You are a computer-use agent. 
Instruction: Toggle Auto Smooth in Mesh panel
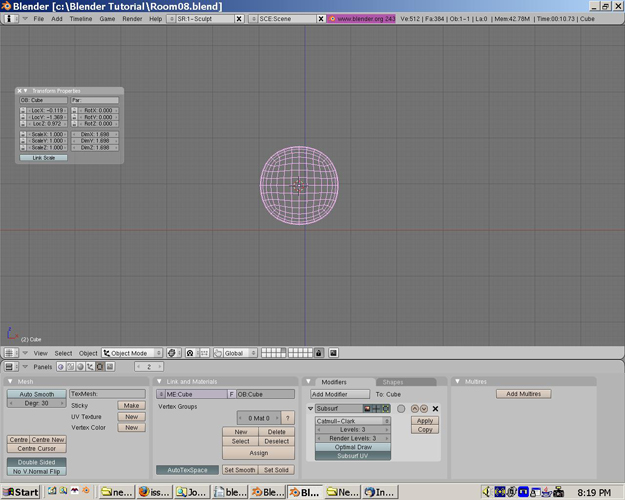[37, 394]
